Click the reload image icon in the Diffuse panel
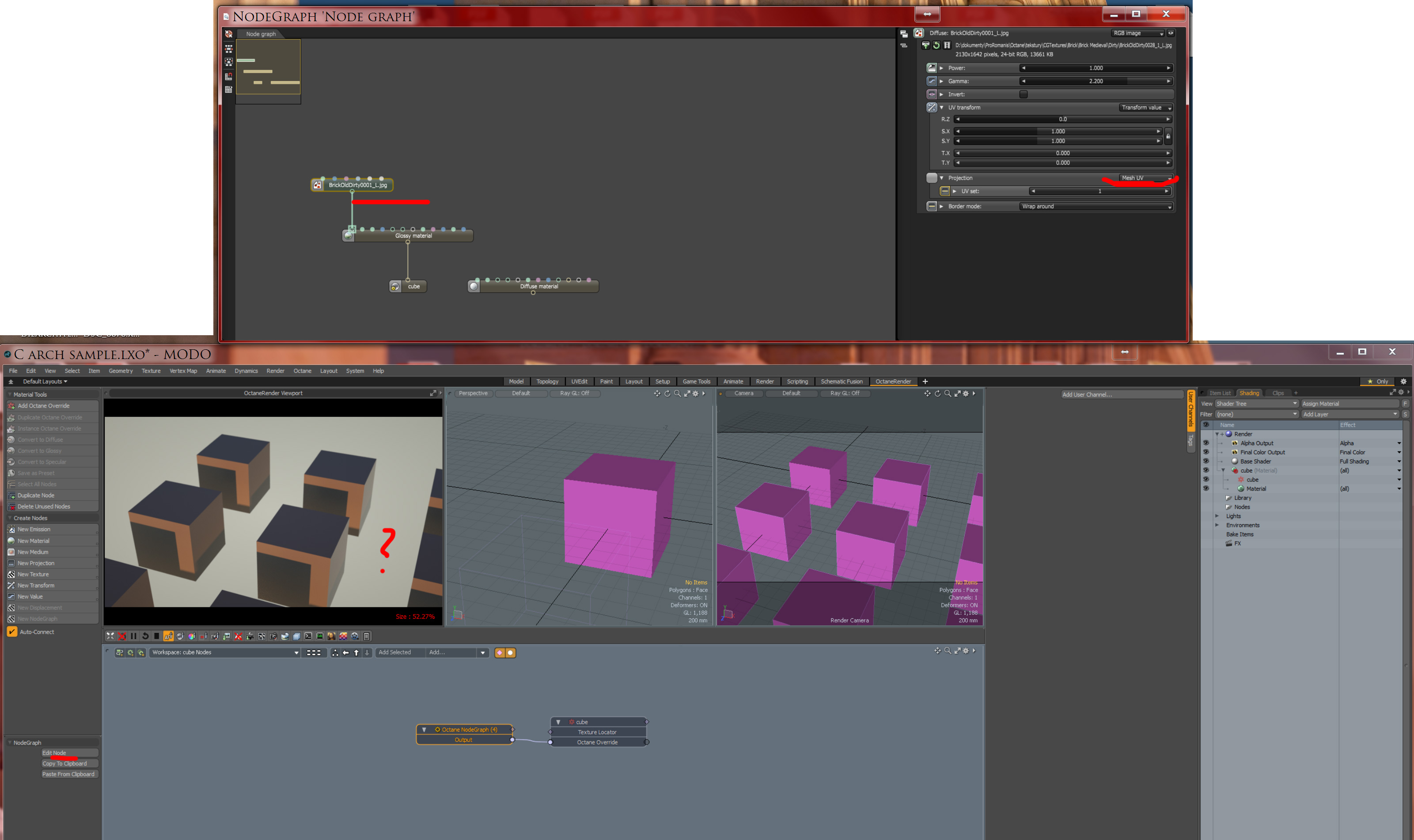 tap(936, 45)
